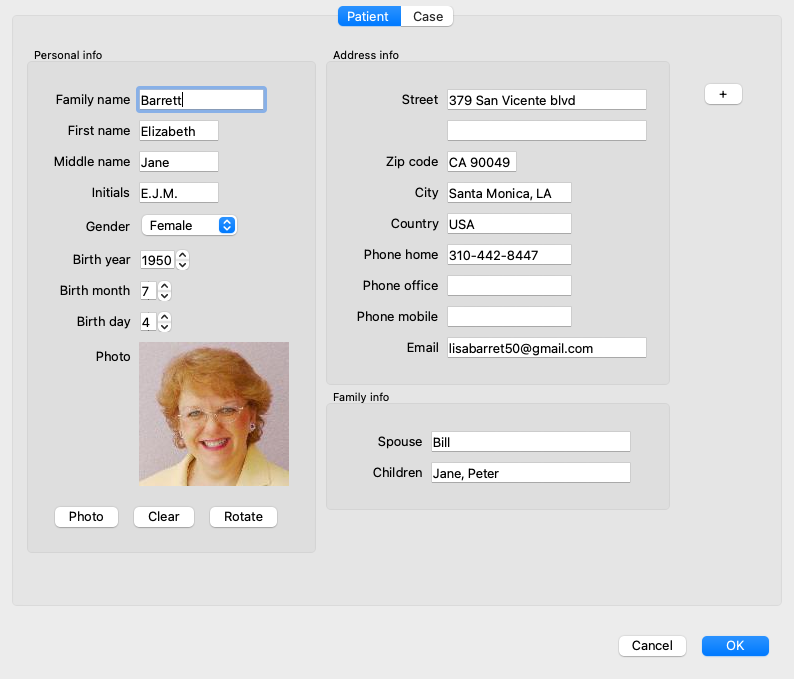Confirm with the OK button
Image resolution: width=794 pixels, height=679 pixels.
click(x=735, y=646)
